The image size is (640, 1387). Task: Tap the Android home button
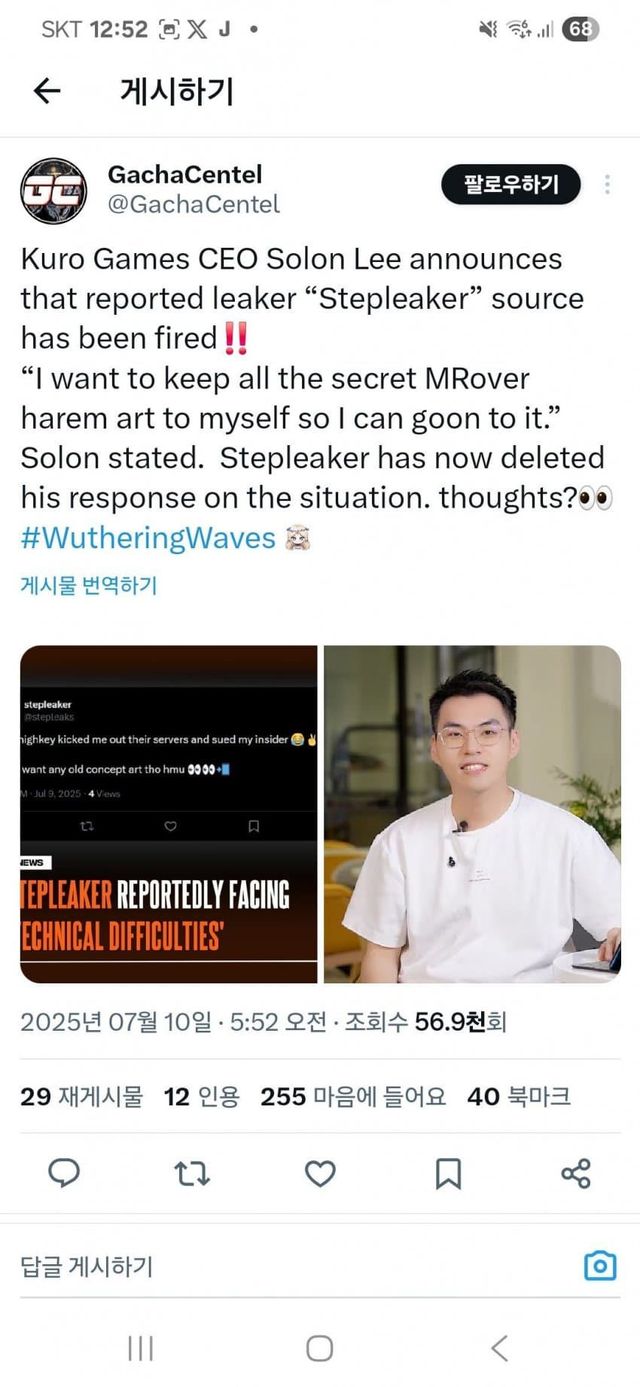[x=320, y=1348]
